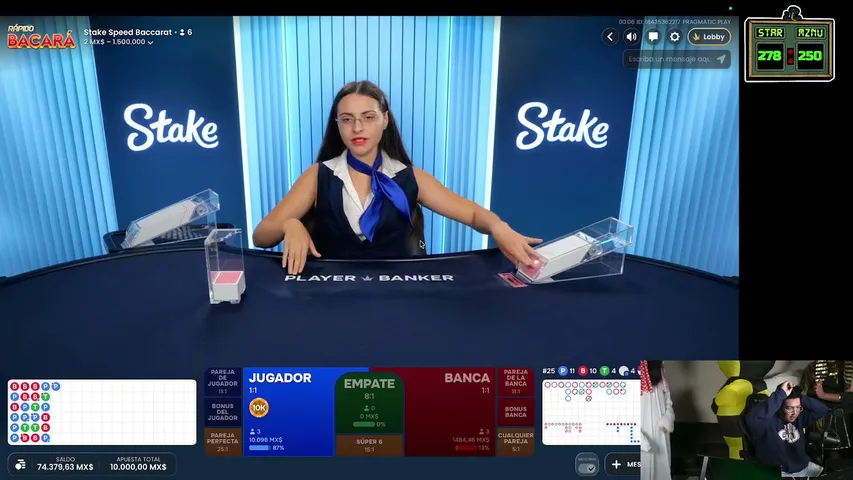Click the streamer webcam overlay
Viewport: 853px width, 480px height.
(x=746, y=420)
